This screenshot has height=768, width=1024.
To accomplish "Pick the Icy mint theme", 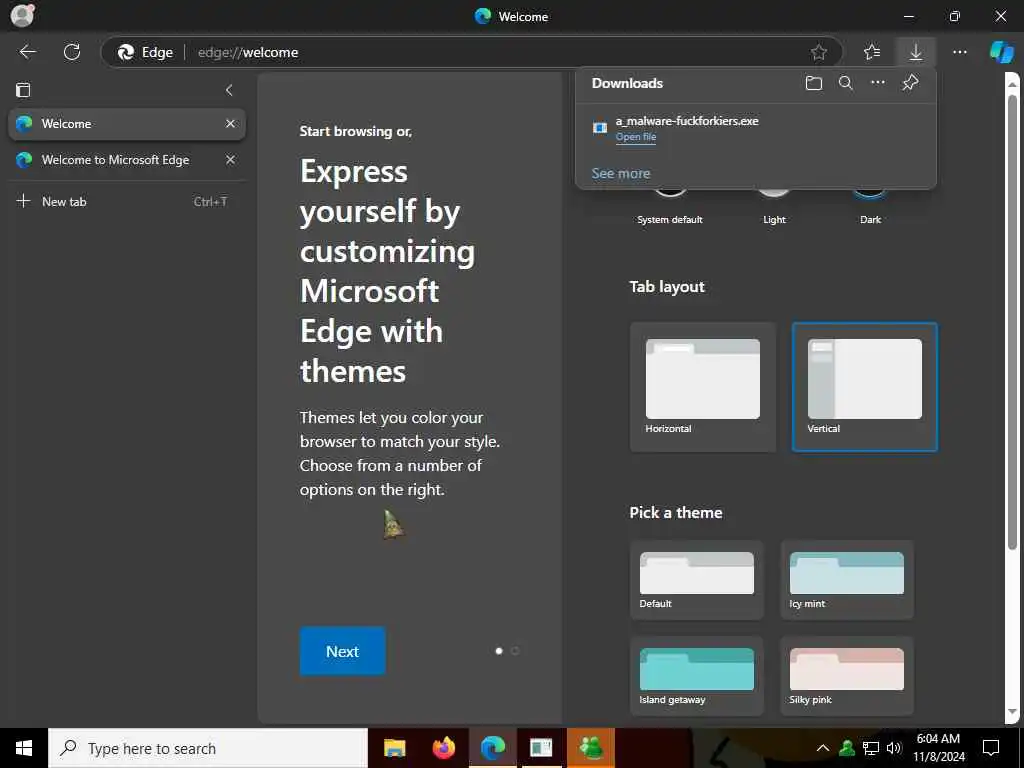I will pyautogui.click(x=846, y=580).
